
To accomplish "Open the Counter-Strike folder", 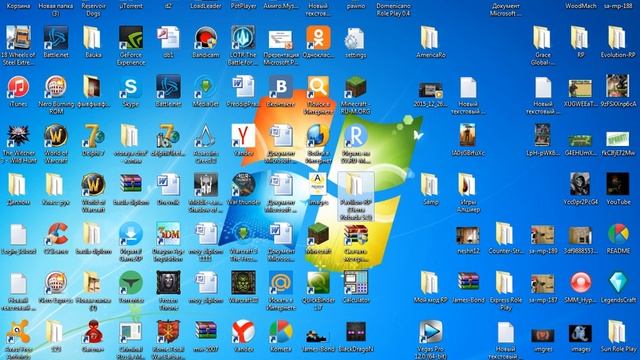I will coord(505,235).
